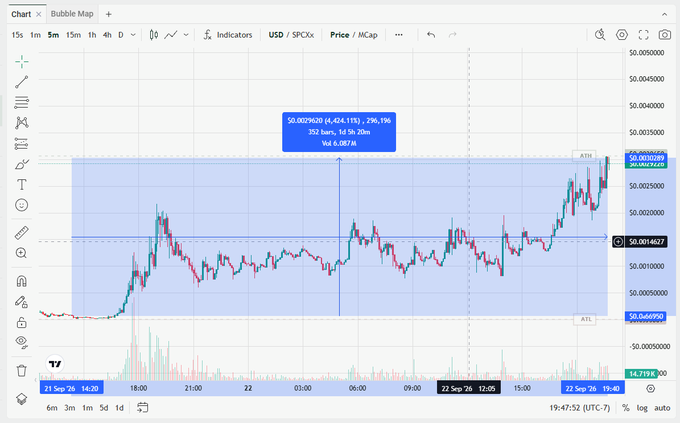Select the trend line drawing tool
Image resolution: width=680 pixels, height=423 pixels.
point(21,82)
